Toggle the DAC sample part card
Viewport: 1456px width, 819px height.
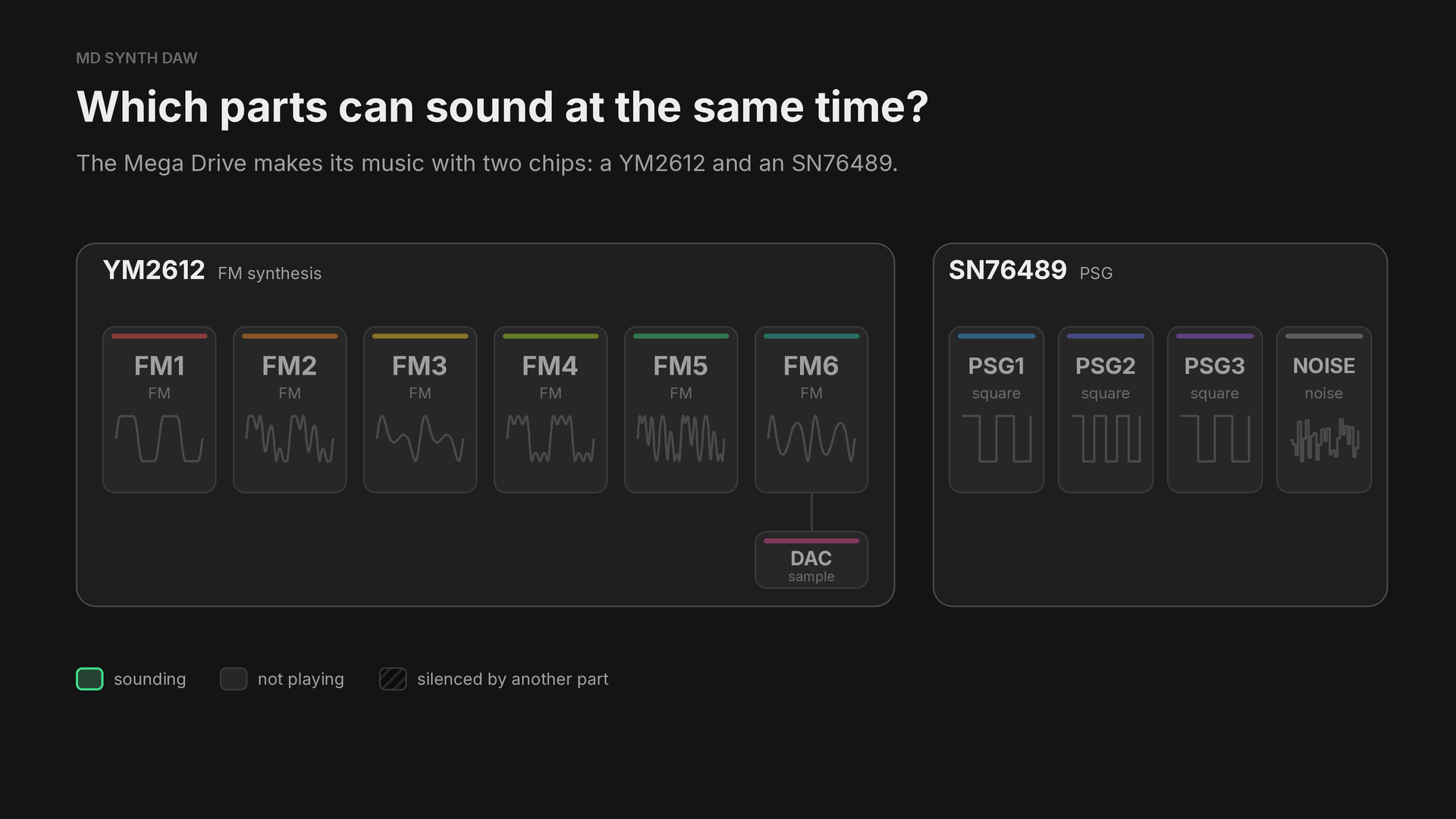811,560
